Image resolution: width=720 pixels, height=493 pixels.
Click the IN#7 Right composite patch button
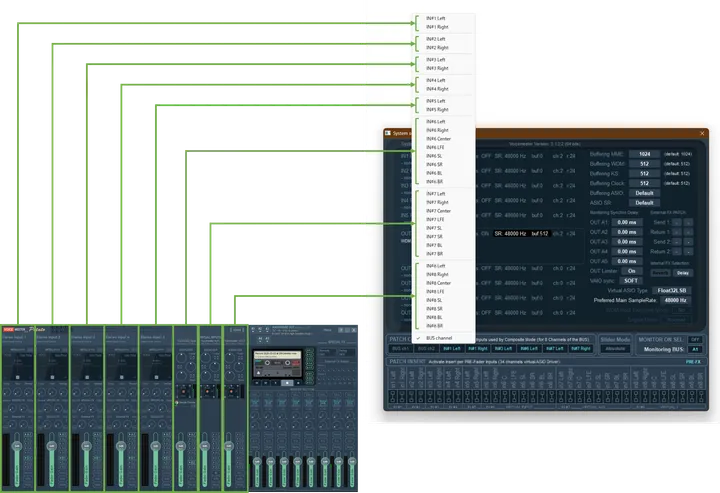580,349
